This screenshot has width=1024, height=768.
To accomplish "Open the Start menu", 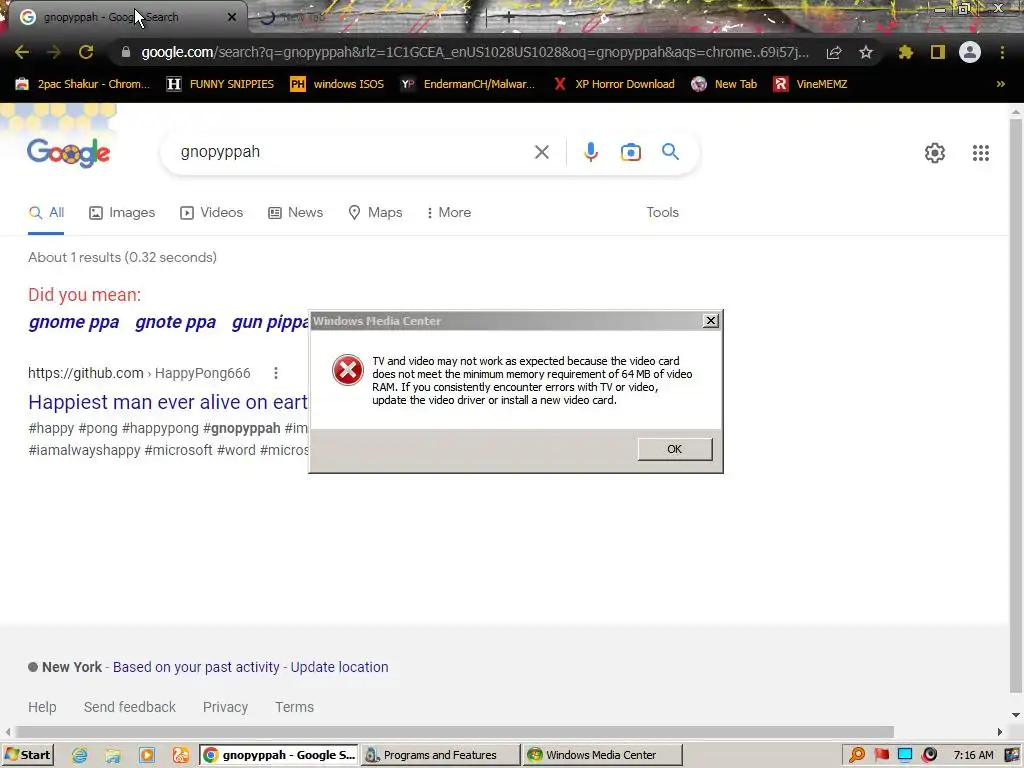I will click(x=27, y=755).
